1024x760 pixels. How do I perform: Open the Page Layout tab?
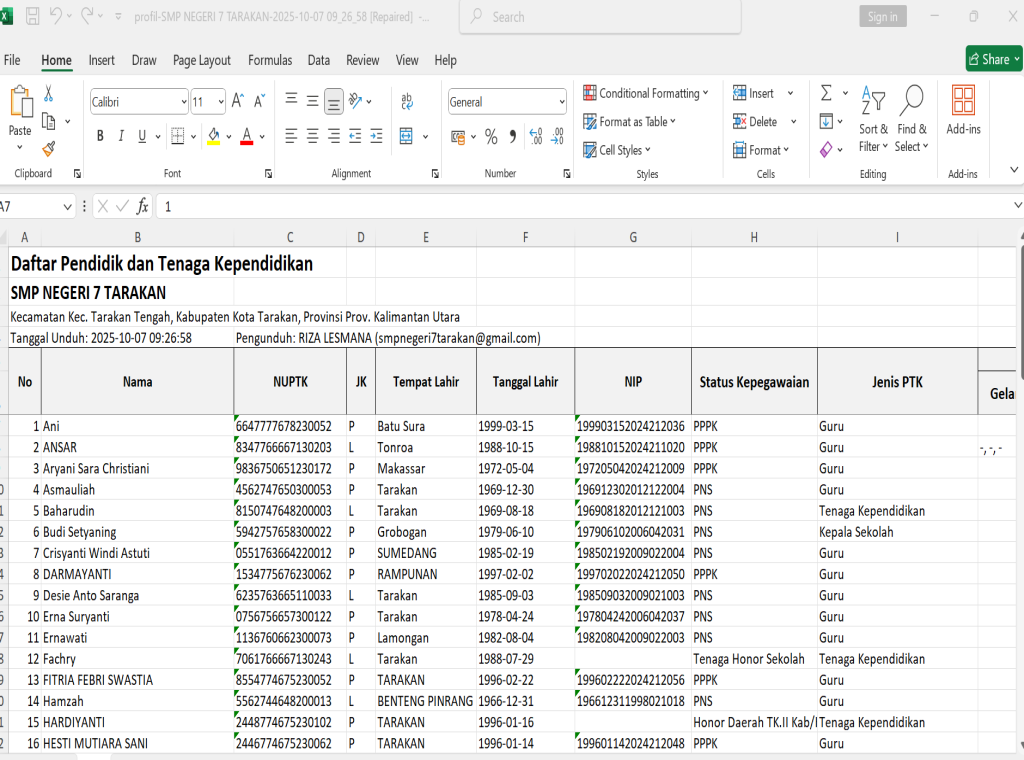[x=201, y=60]
